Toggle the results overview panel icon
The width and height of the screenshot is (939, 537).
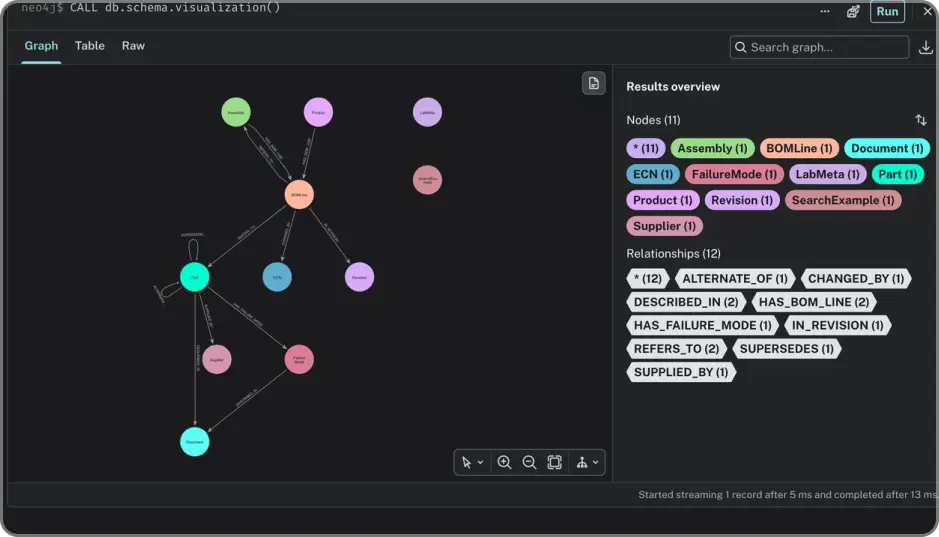click(x=593, y=83)
